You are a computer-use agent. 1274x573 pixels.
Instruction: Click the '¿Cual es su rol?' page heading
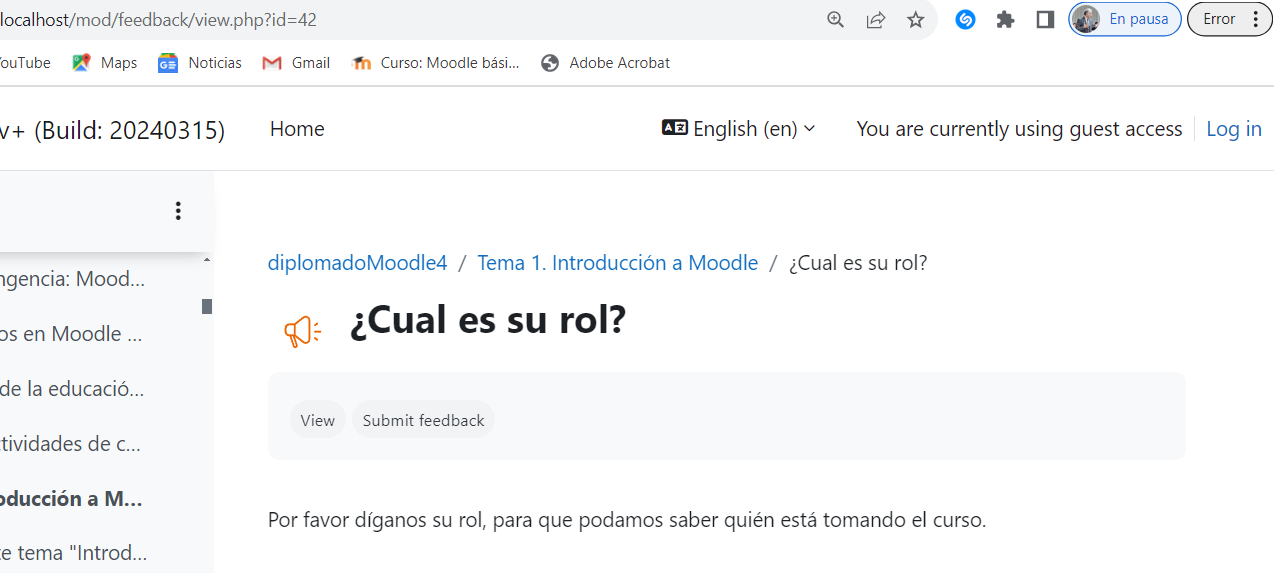pyautogui.click(x=488, y=320)
